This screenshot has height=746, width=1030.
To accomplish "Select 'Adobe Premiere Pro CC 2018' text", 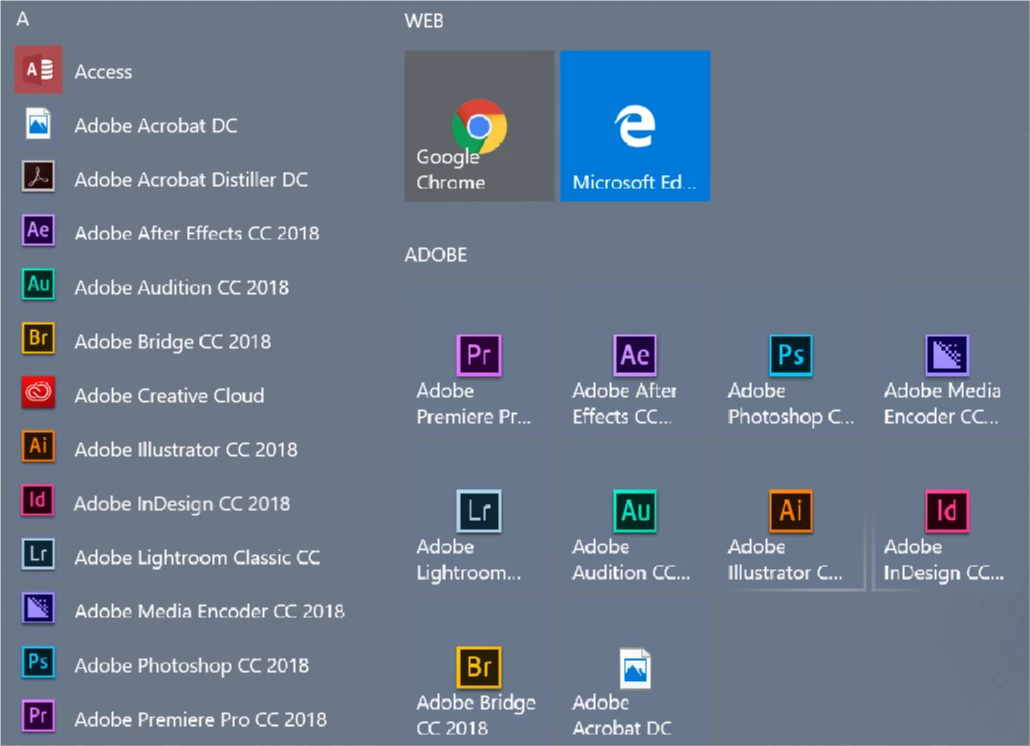I will tap(200, 719).
